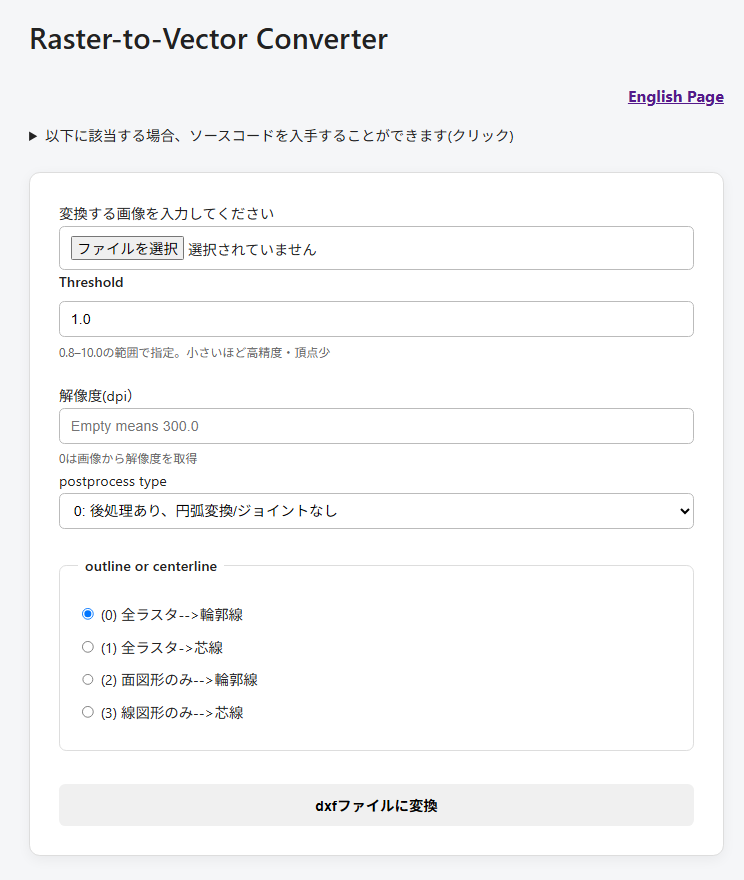Click the Raster-to-Vector Converter heading
Image resolution: width=744 pixels, height=880 pixels.
tap(209, 39)
